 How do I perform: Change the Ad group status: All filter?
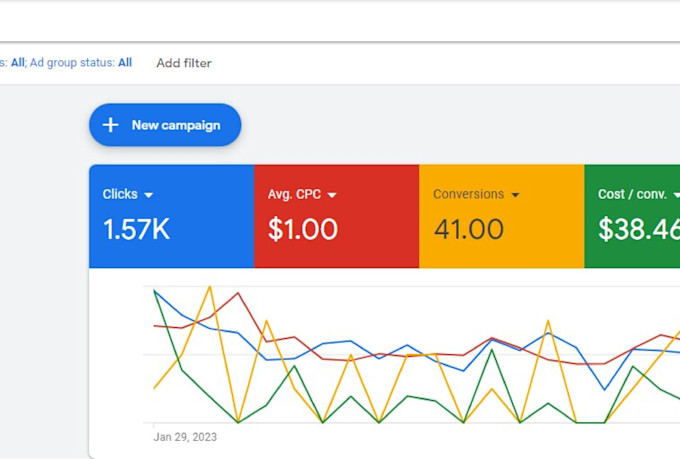(x=81, y=63)
